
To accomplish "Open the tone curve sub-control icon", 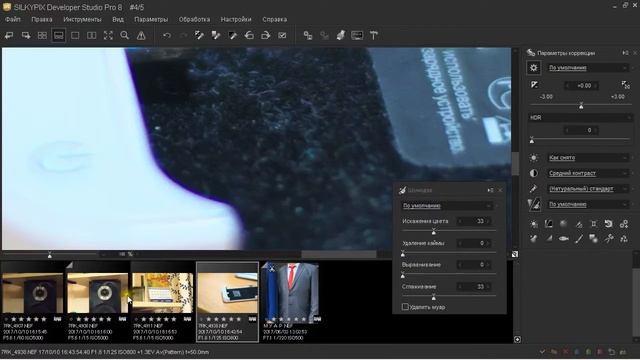I will click(549, 224).
